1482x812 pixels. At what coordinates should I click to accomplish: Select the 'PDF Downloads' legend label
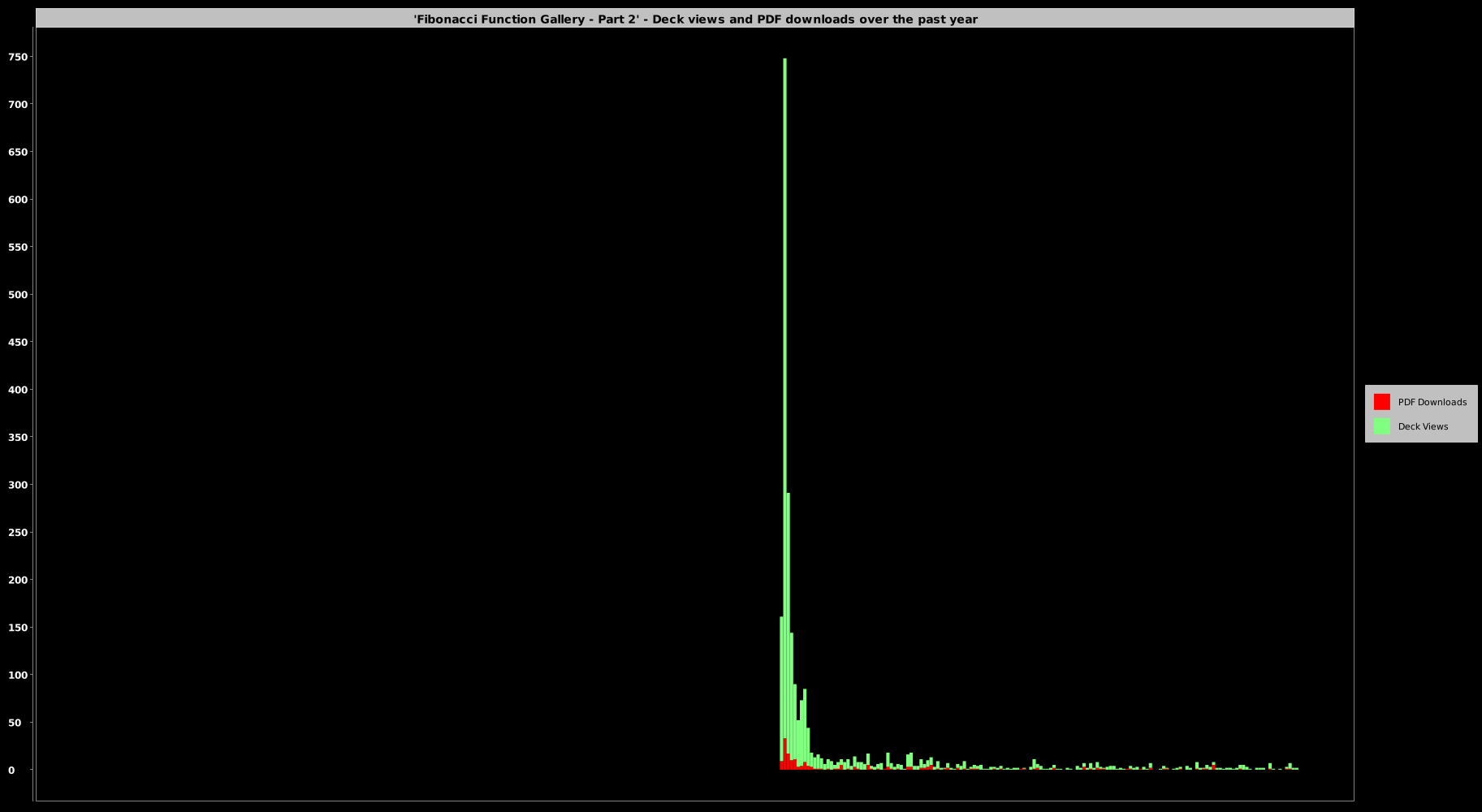pos(1432,402)
